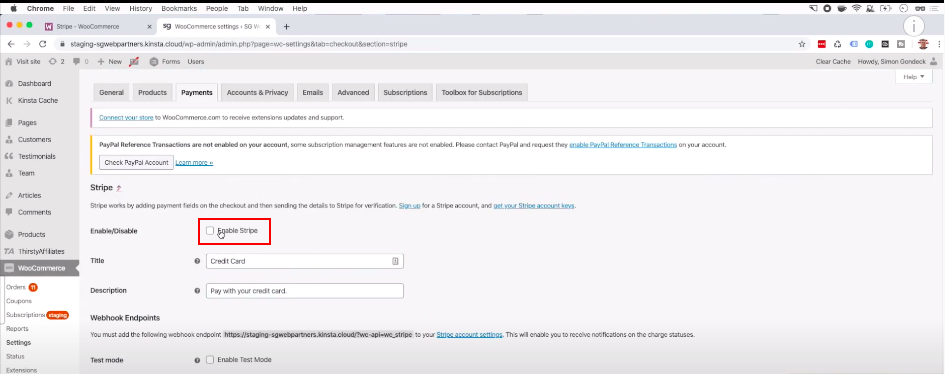This screenshot has width=945, height=374.
Task: Open the Forms admin bar item
Action: click(x=165, y=61)
